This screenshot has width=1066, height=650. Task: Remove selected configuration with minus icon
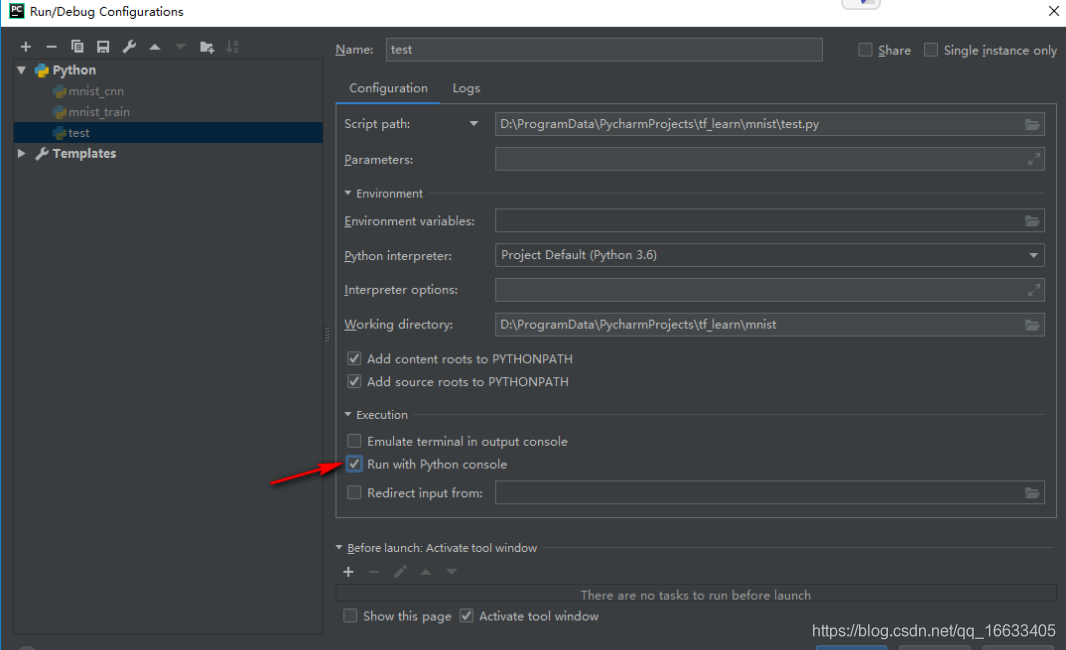click(52, 47)
